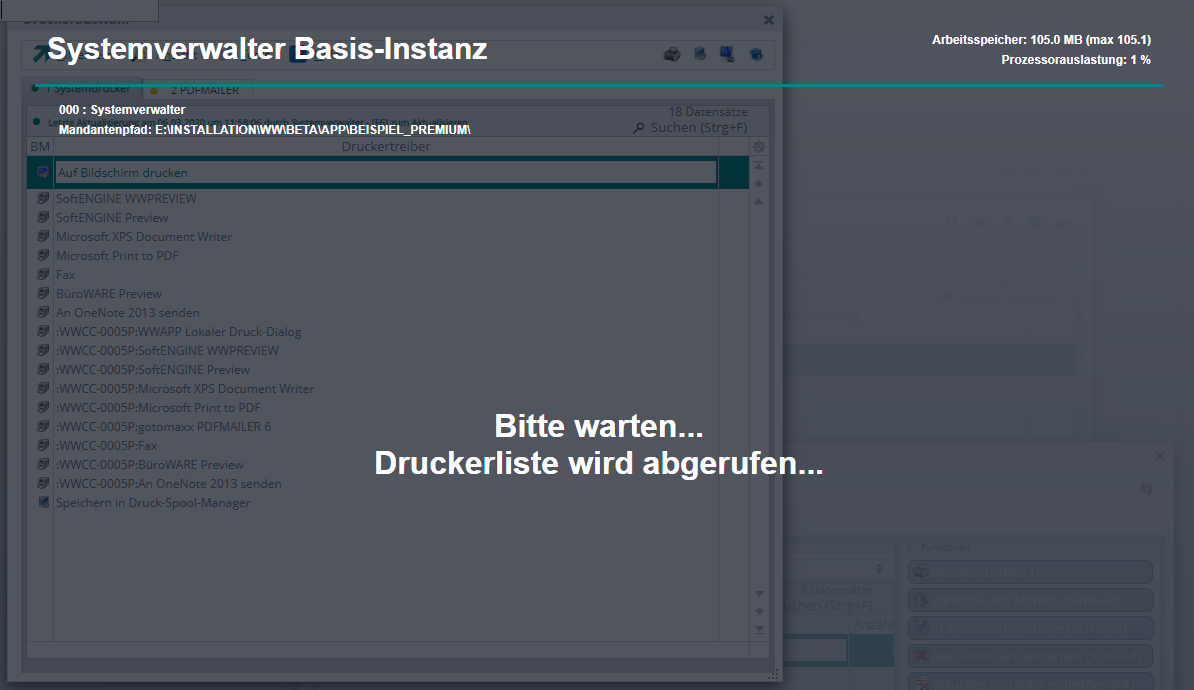Switch to the '1 Systemdrucker' tab
The image size is (1194, 690).
coord(80,89)
